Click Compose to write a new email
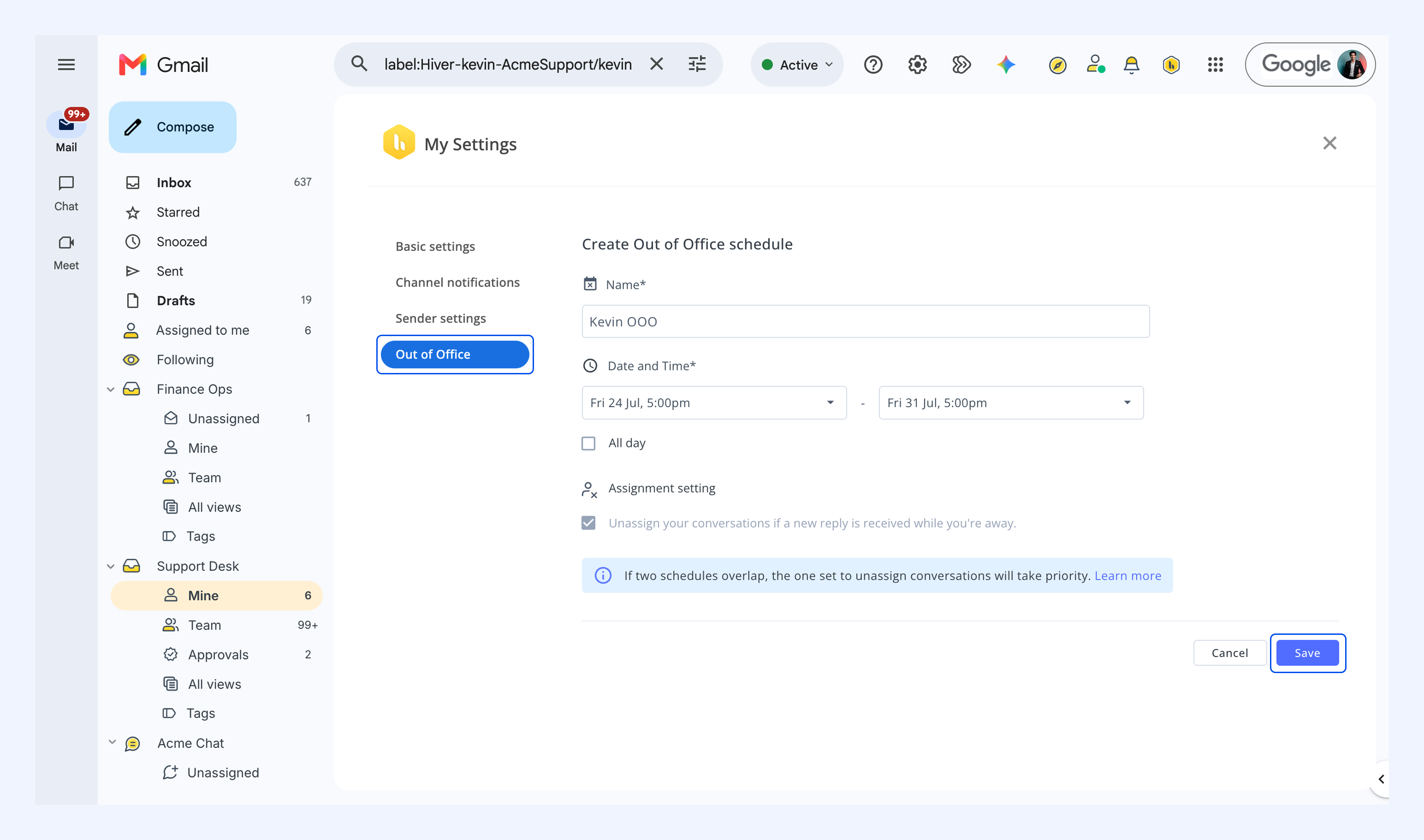1424x840 pixels. tap(172, 127)
